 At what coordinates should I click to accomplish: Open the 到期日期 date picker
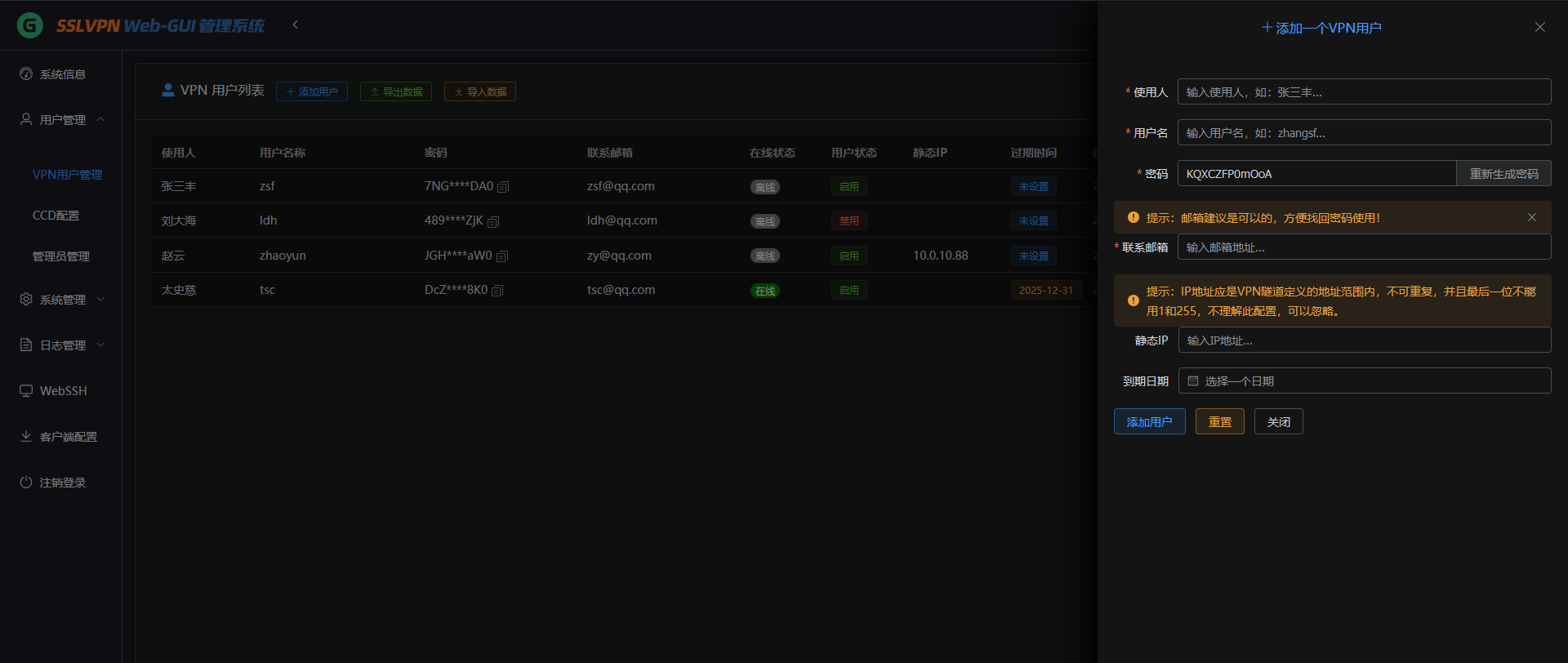click(1365, 380)
